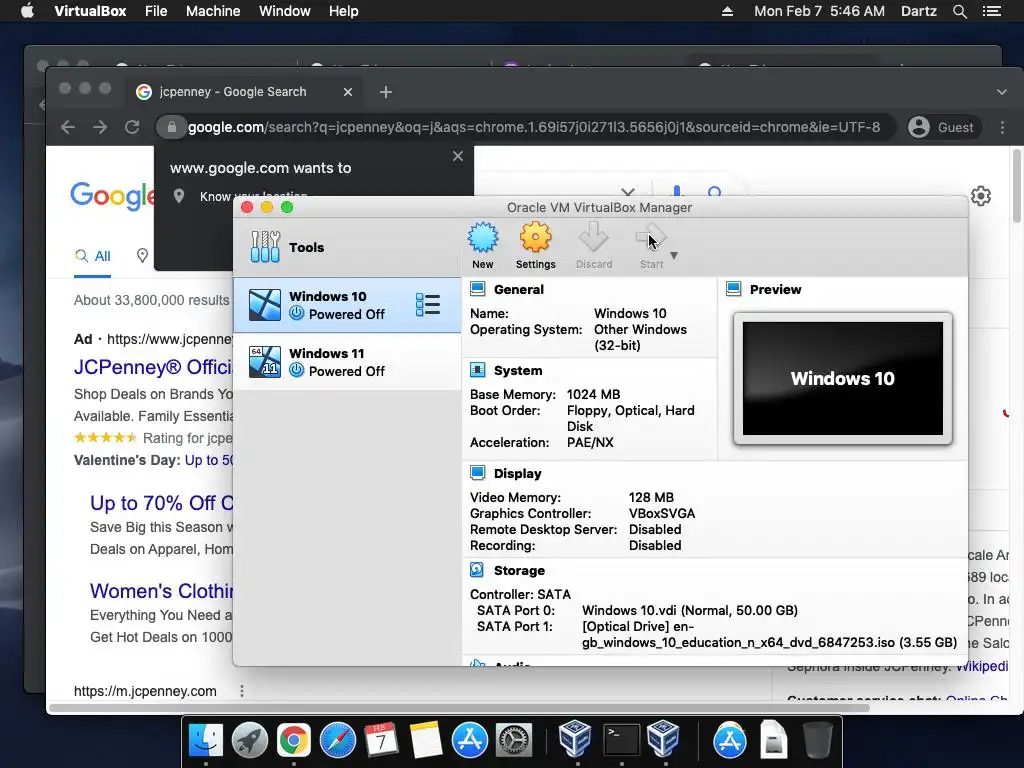
Task: Open the Women's Clothing link
Action: (161, 590)
